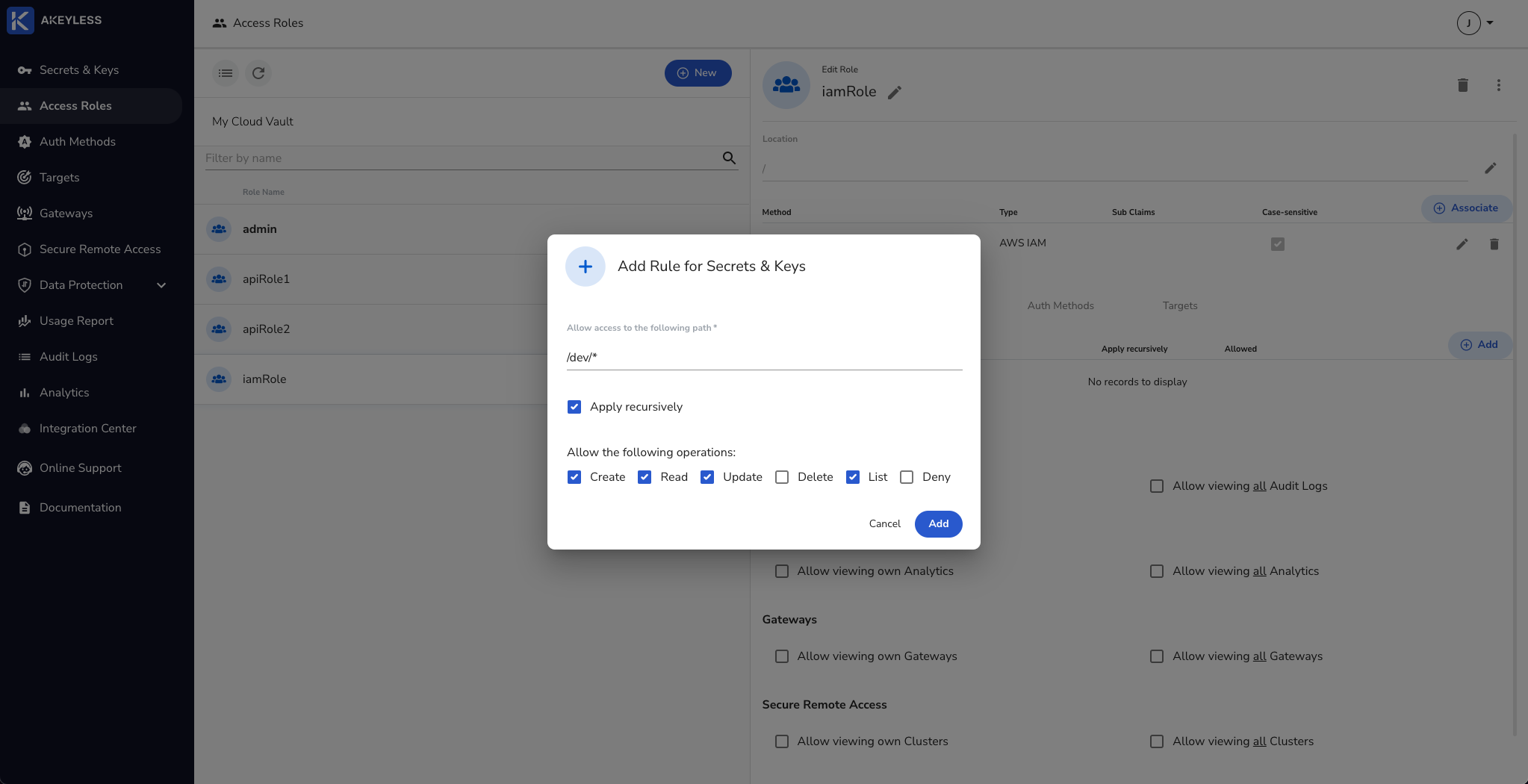Click the search magnifier icon

tap(730, 158)
